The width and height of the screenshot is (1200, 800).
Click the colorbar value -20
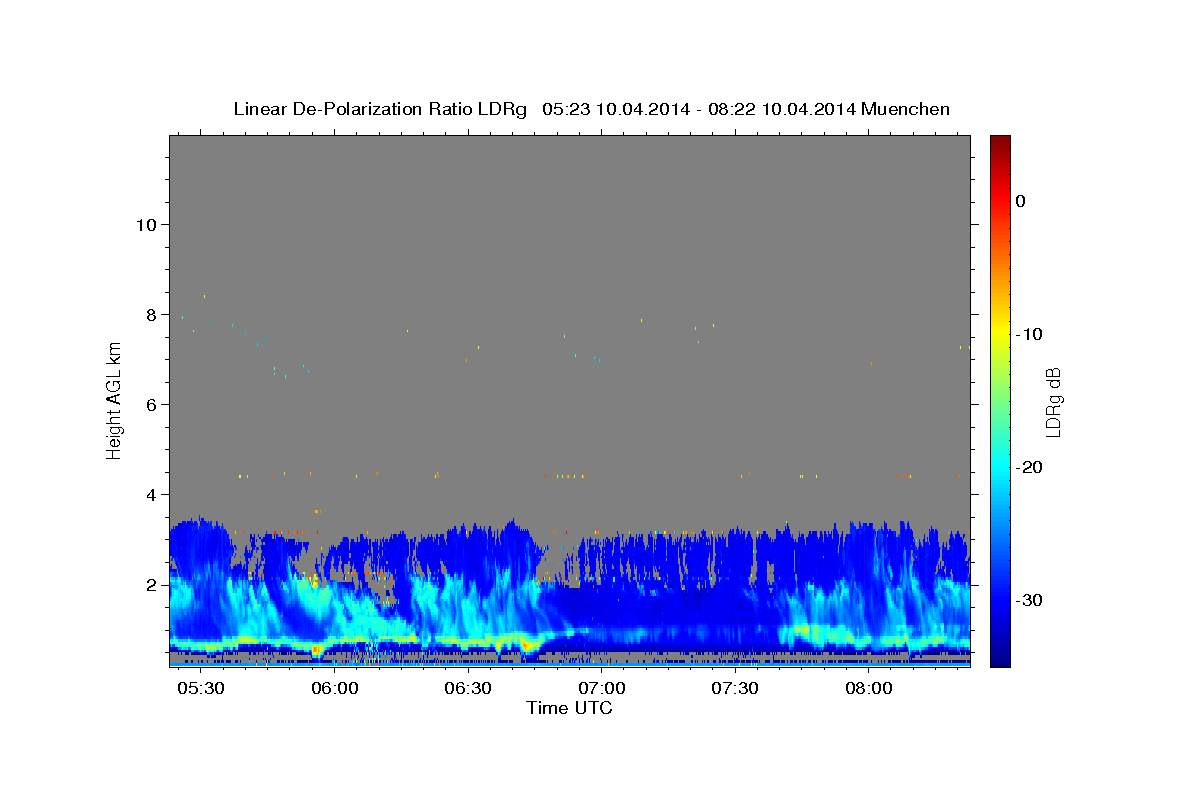[x=1030, y=467]
